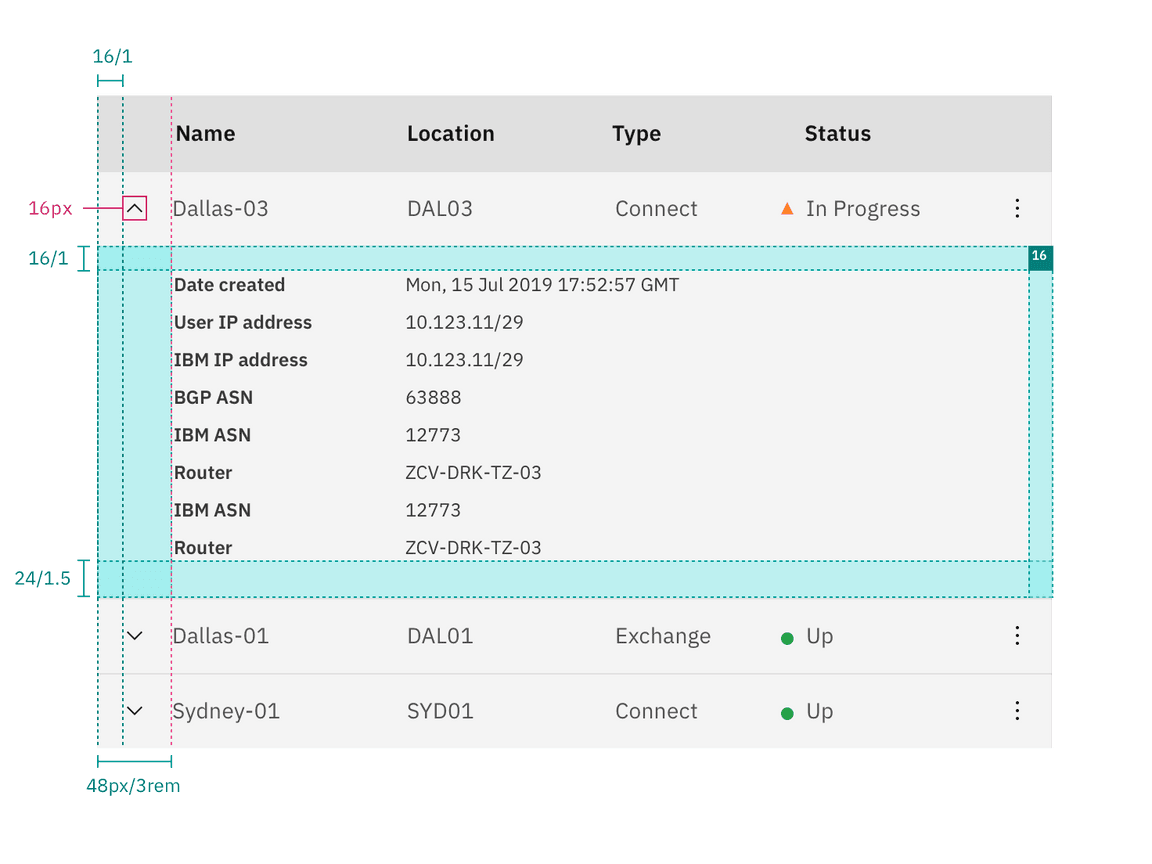
Task: Open overflow menu for Dallas-01 row
Action: 1017,636
